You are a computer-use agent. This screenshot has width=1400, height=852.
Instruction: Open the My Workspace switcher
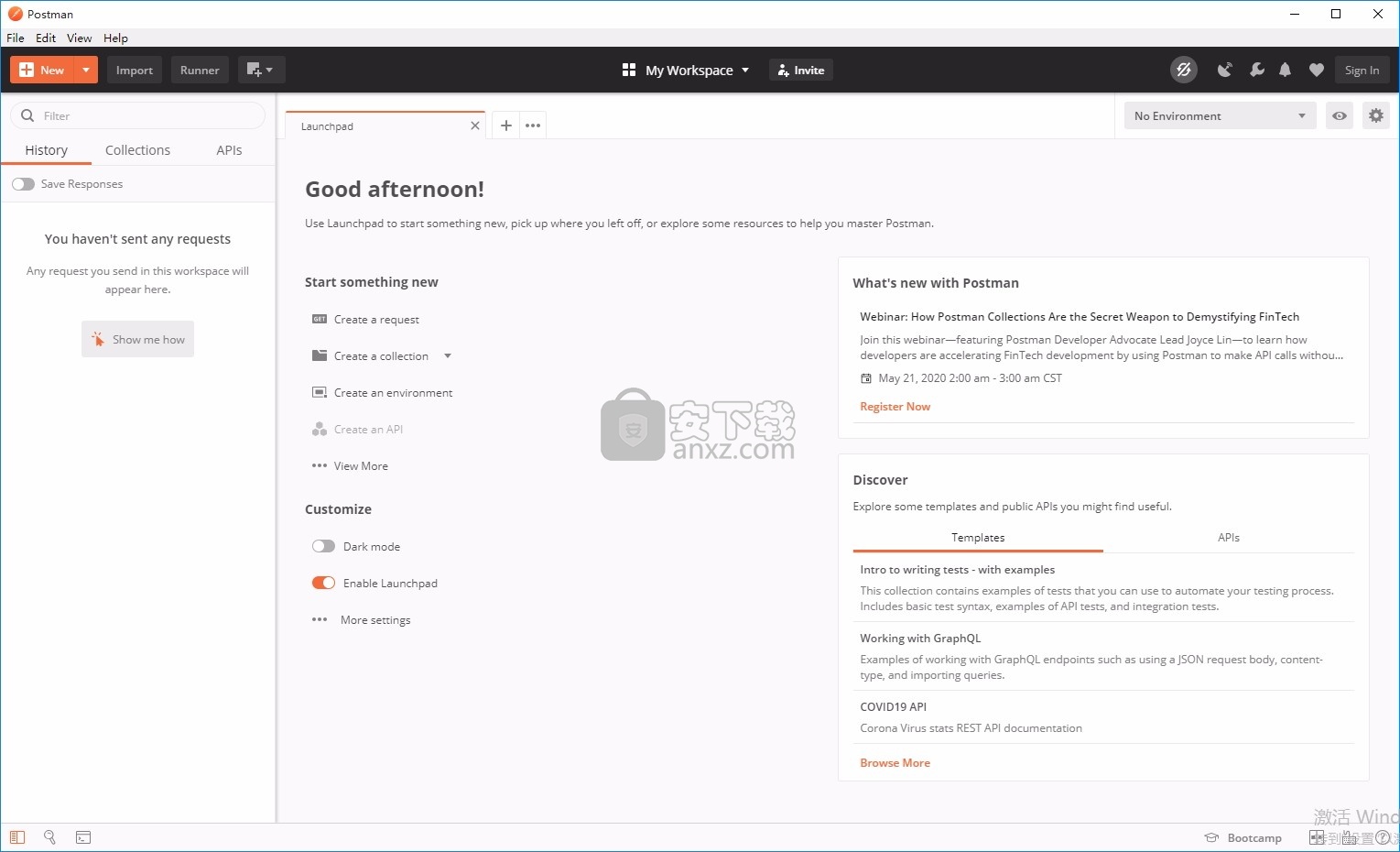[685, 70]
